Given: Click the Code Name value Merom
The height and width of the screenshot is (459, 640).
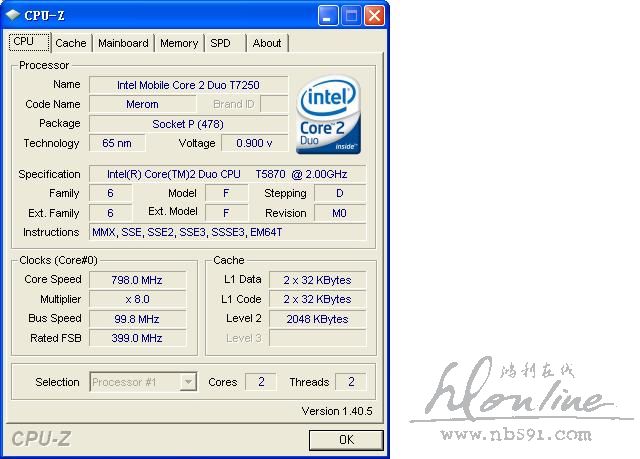Looking at the screenshot, I should coord(142,104).
